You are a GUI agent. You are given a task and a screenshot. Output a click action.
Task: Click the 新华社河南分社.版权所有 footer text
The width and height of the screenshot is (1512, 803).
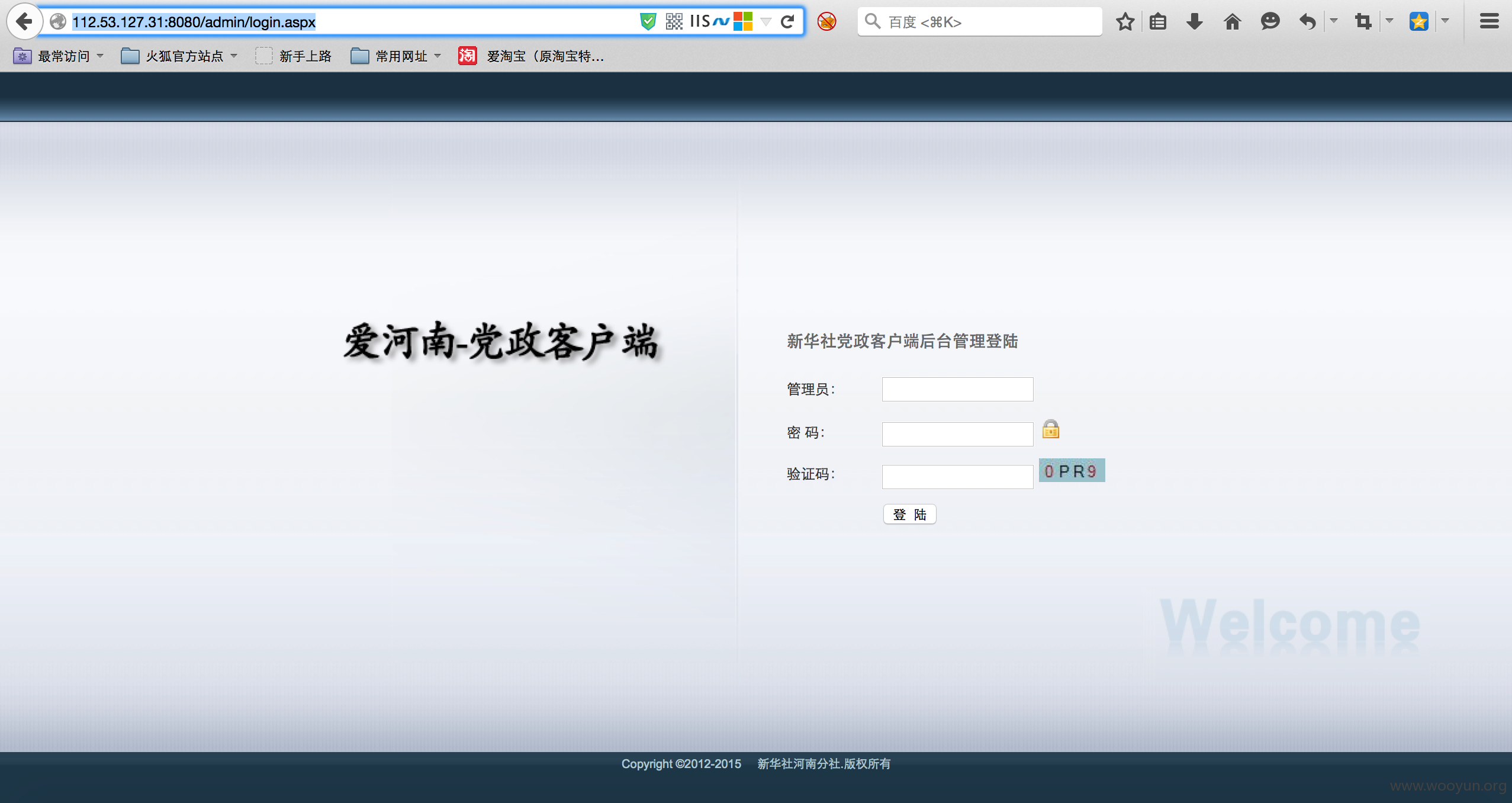point(824,764)
